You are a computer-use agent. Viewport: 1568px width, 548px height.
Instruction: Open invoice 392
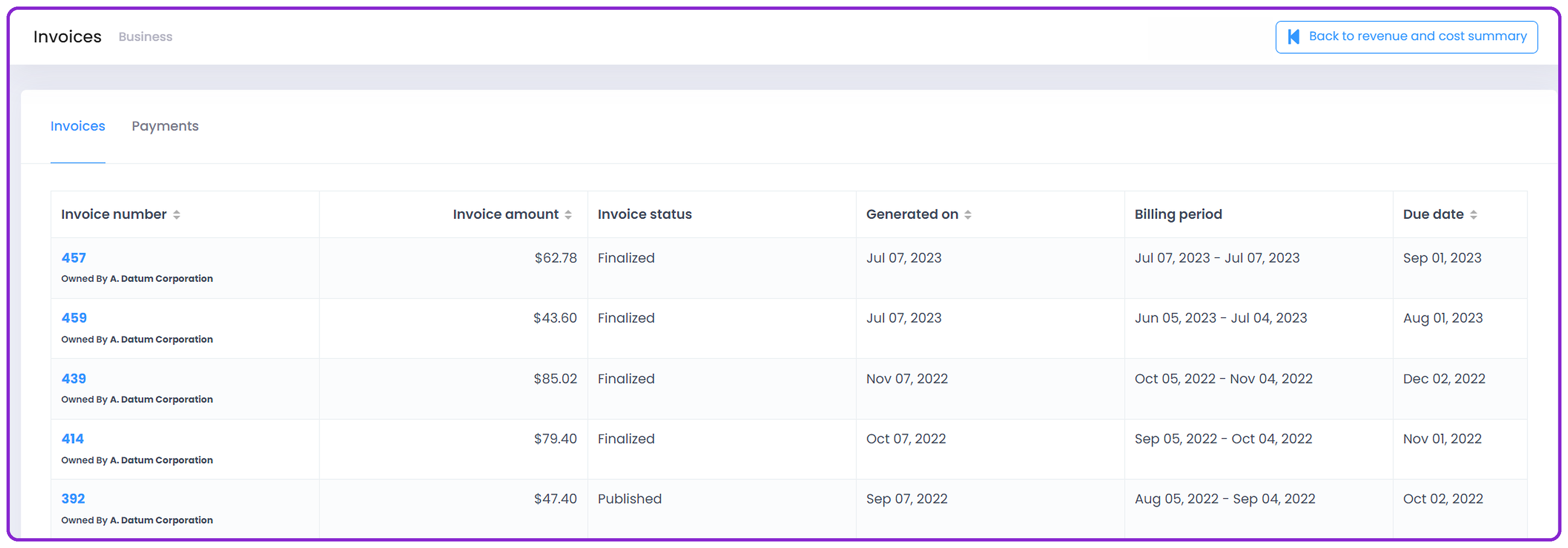[73, 499]
